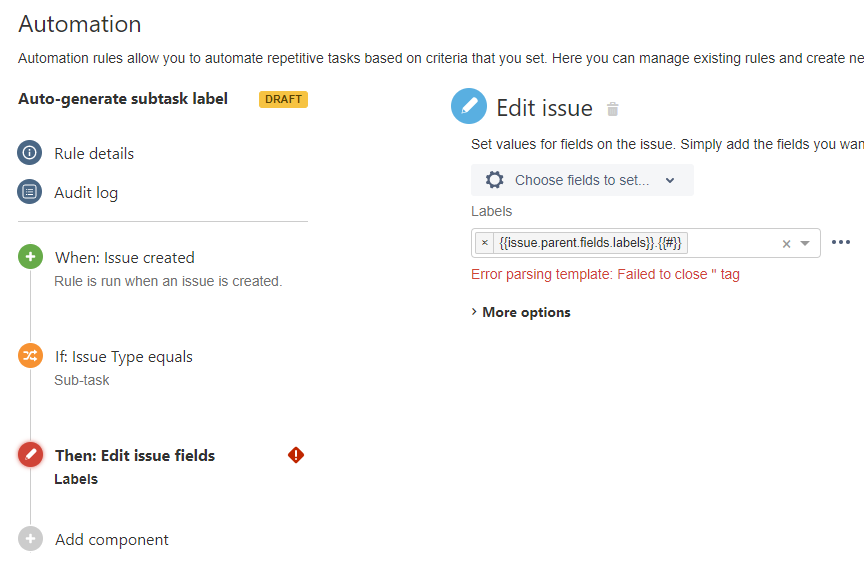Open Rule details info icon
The image size is (864, 566).
click(x=30, y=153)
